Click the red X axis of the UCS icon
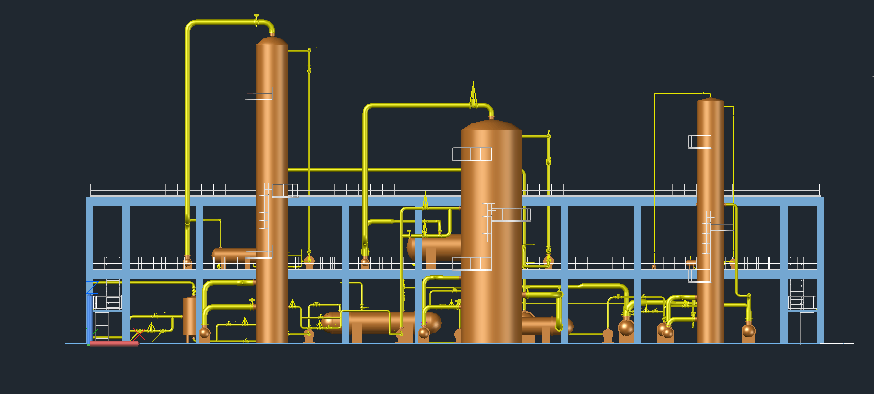The width and height of the screenshot is (874, 394). tap(114, 344)
